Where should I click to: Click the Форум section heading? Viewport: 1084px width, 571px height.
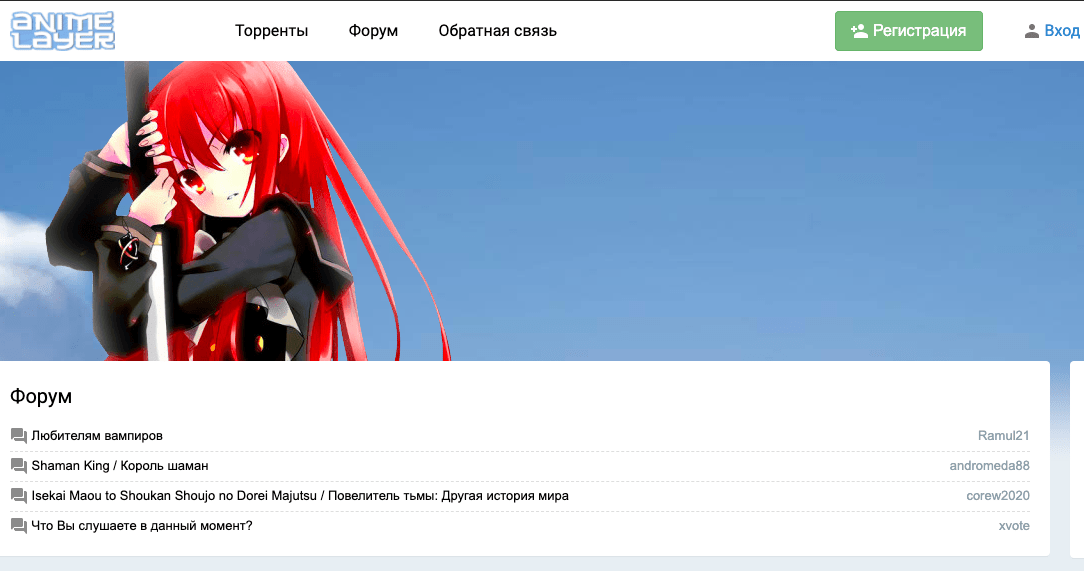pyautogui.click(x=41, y=396)
